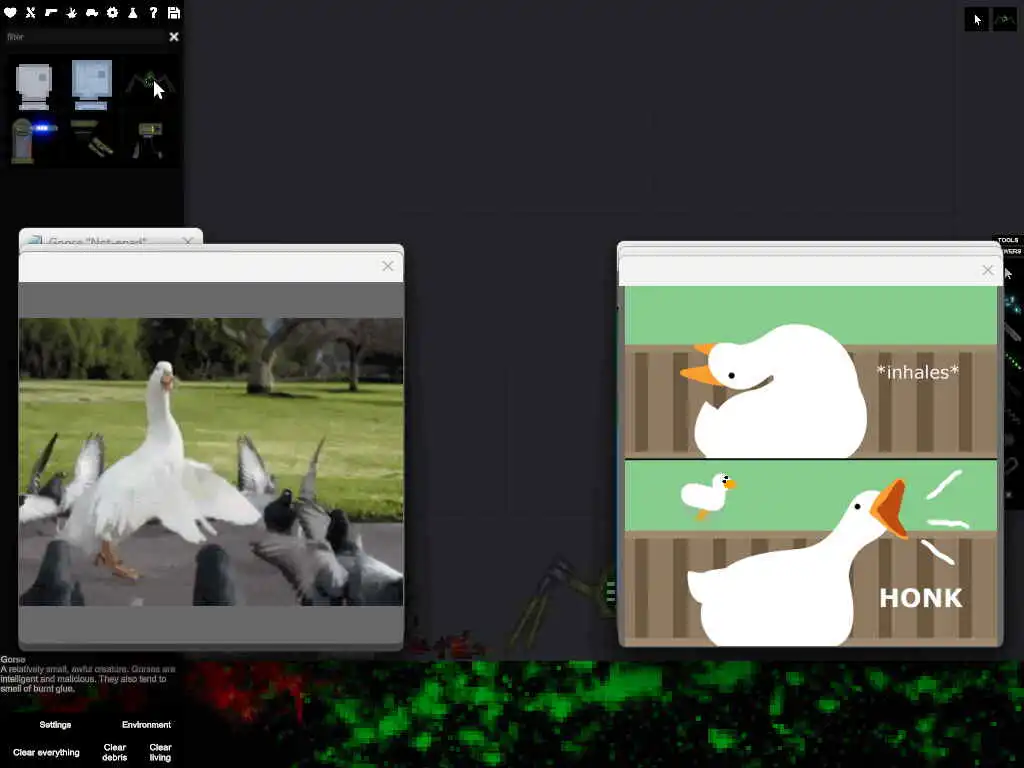Clear the filter with the X icon
This screenshot has width=1024, height=768.
coord(174,37)
